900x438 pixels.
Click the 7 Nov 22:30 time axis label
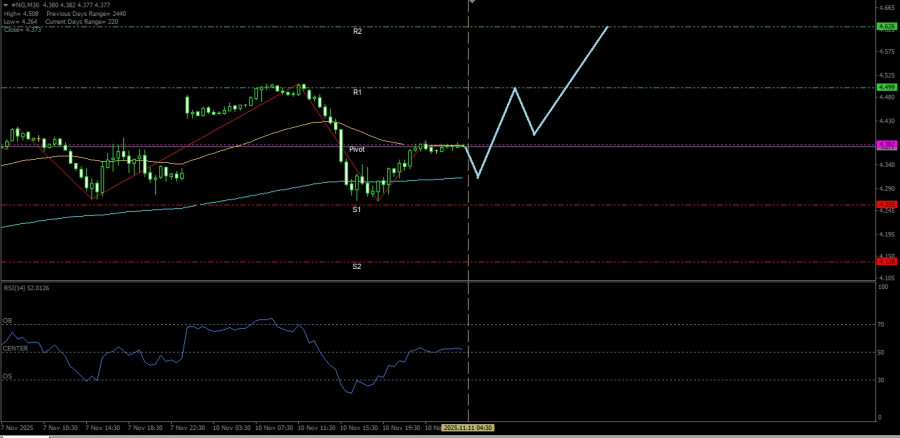pyautogui.click(x=187, y=427)
